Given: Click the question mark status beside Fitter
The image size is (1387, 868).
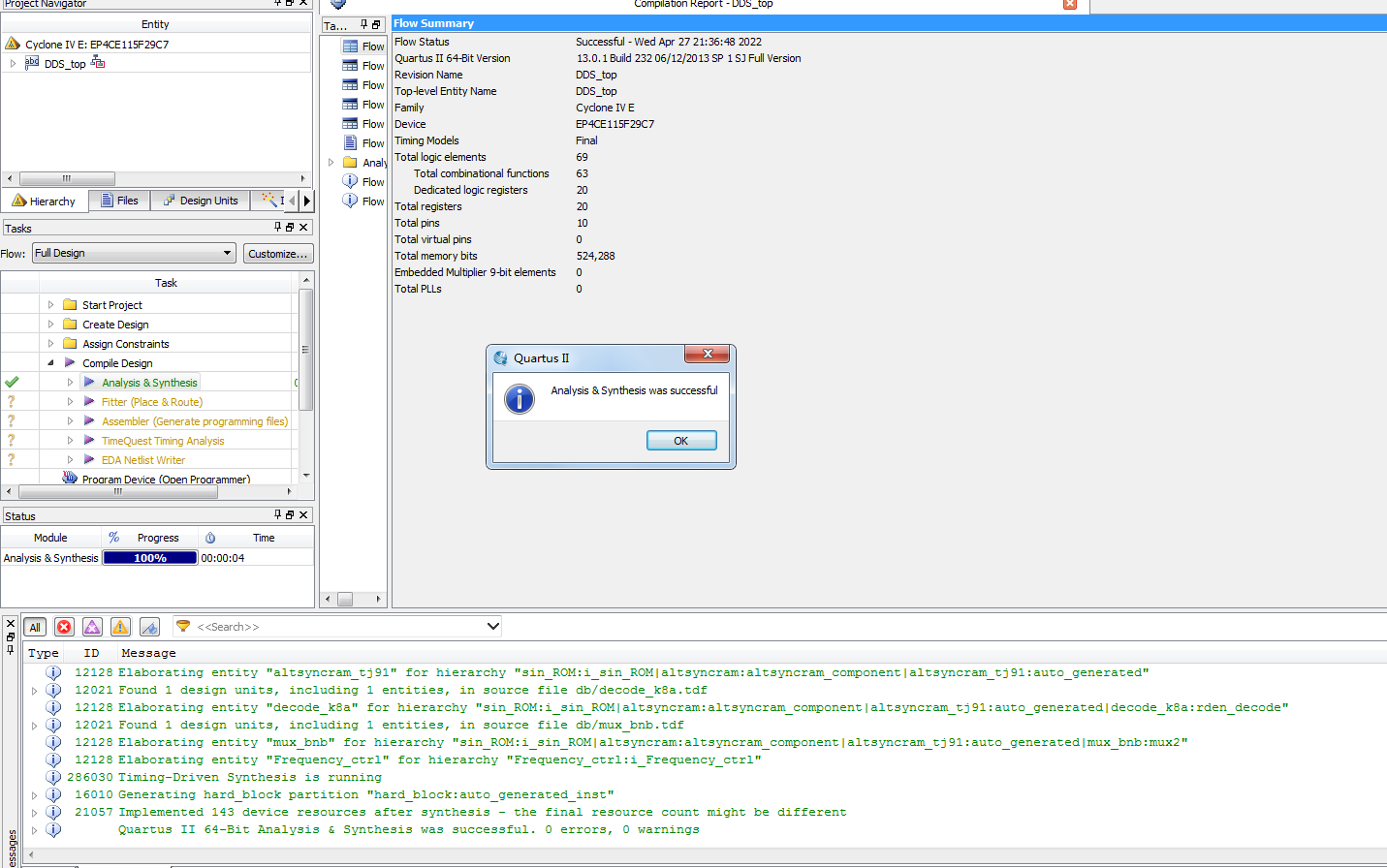Looking at the screenshot, I should click(x=12, y=401).
